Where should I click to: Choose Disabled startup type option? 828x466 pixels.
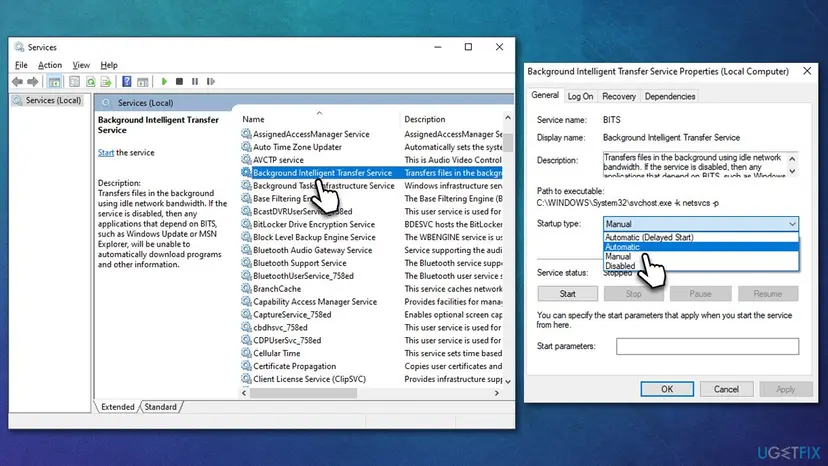click(701, 266)
